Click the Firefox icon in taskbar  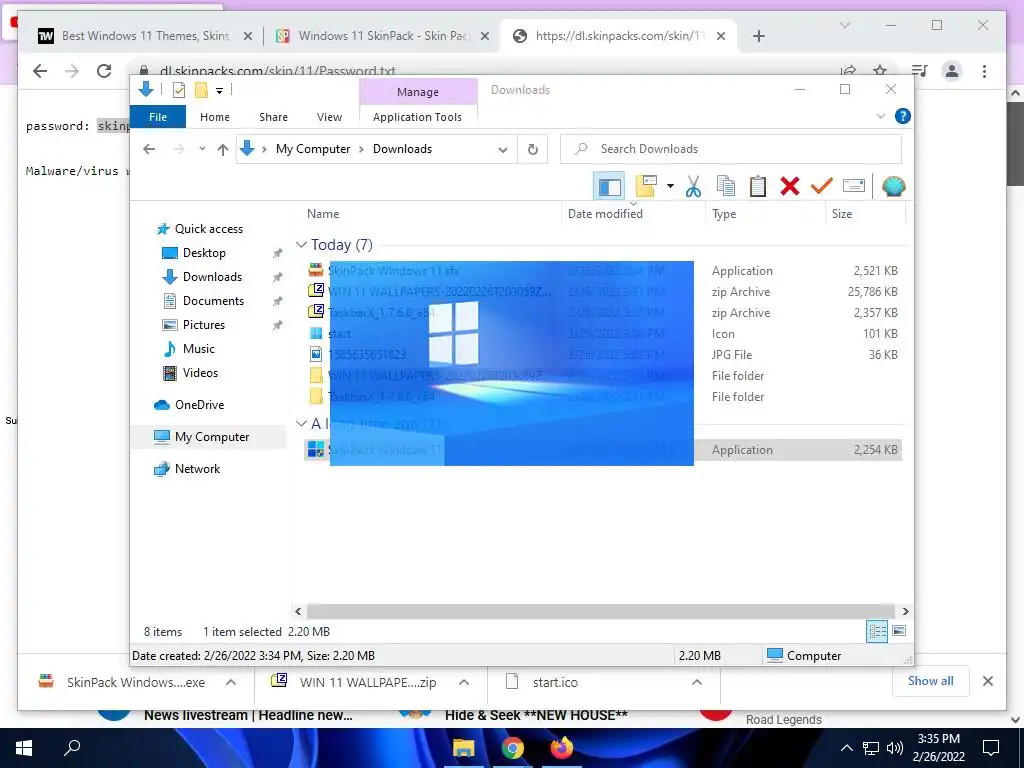coord(560,748)
